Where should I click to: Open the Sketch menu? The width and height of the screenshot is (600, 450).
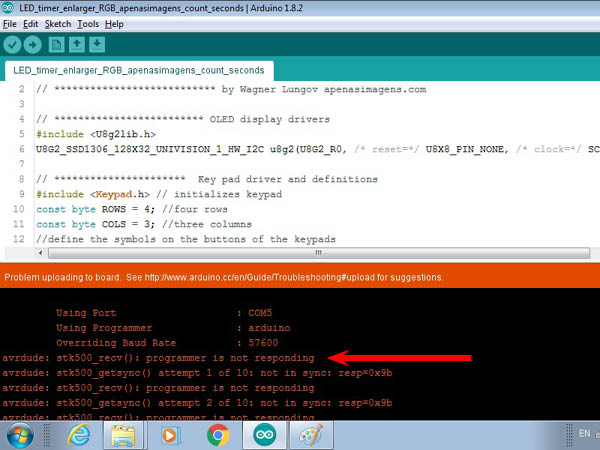pos(57,23)
